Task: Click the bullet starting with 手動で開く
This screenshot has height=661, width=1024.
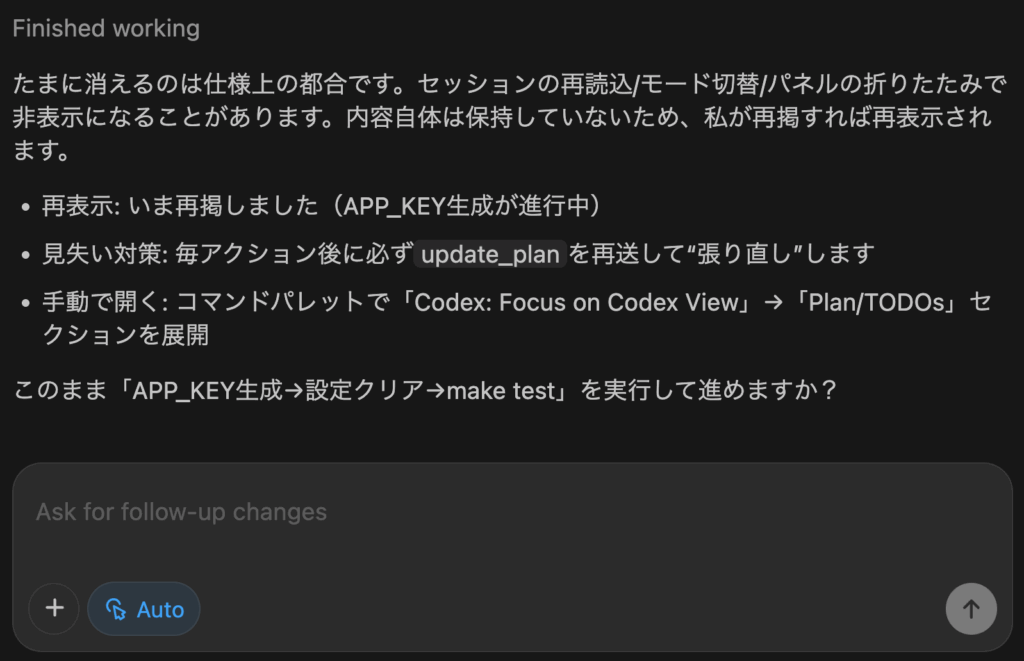Action: pos(517,318)
